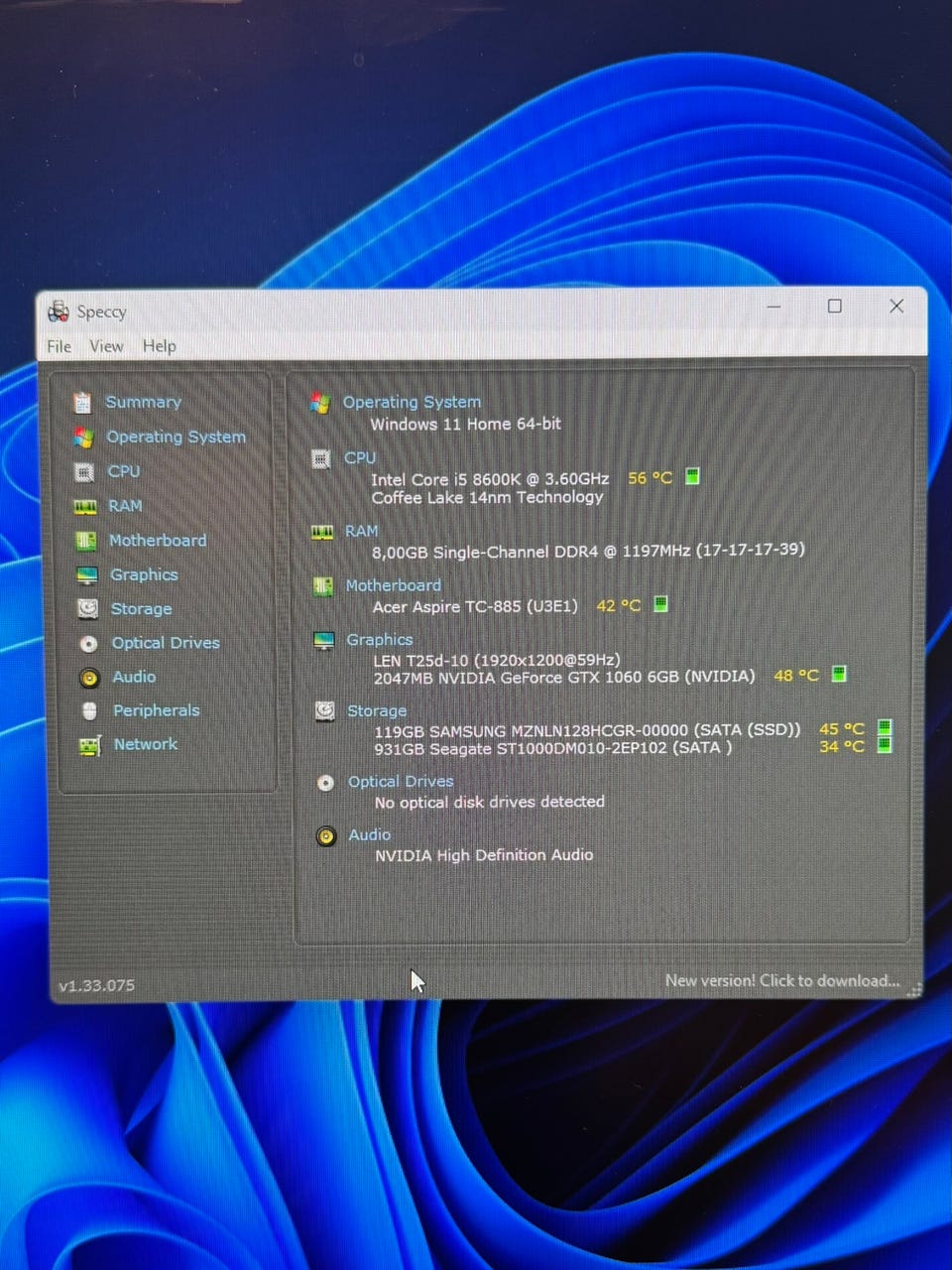Click the Graphics monitor icon in sidebar
Image resolution: width=952 pixels, height=1270 pixels.
[87, 575]
